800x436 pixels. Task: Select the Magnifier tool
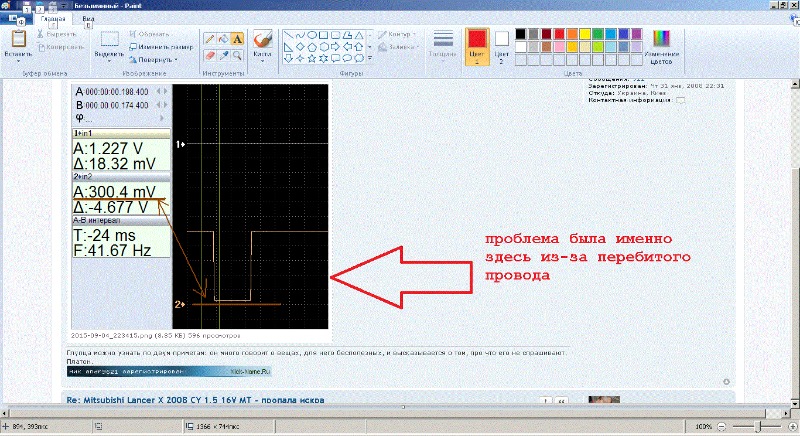[x=239, y=54]
